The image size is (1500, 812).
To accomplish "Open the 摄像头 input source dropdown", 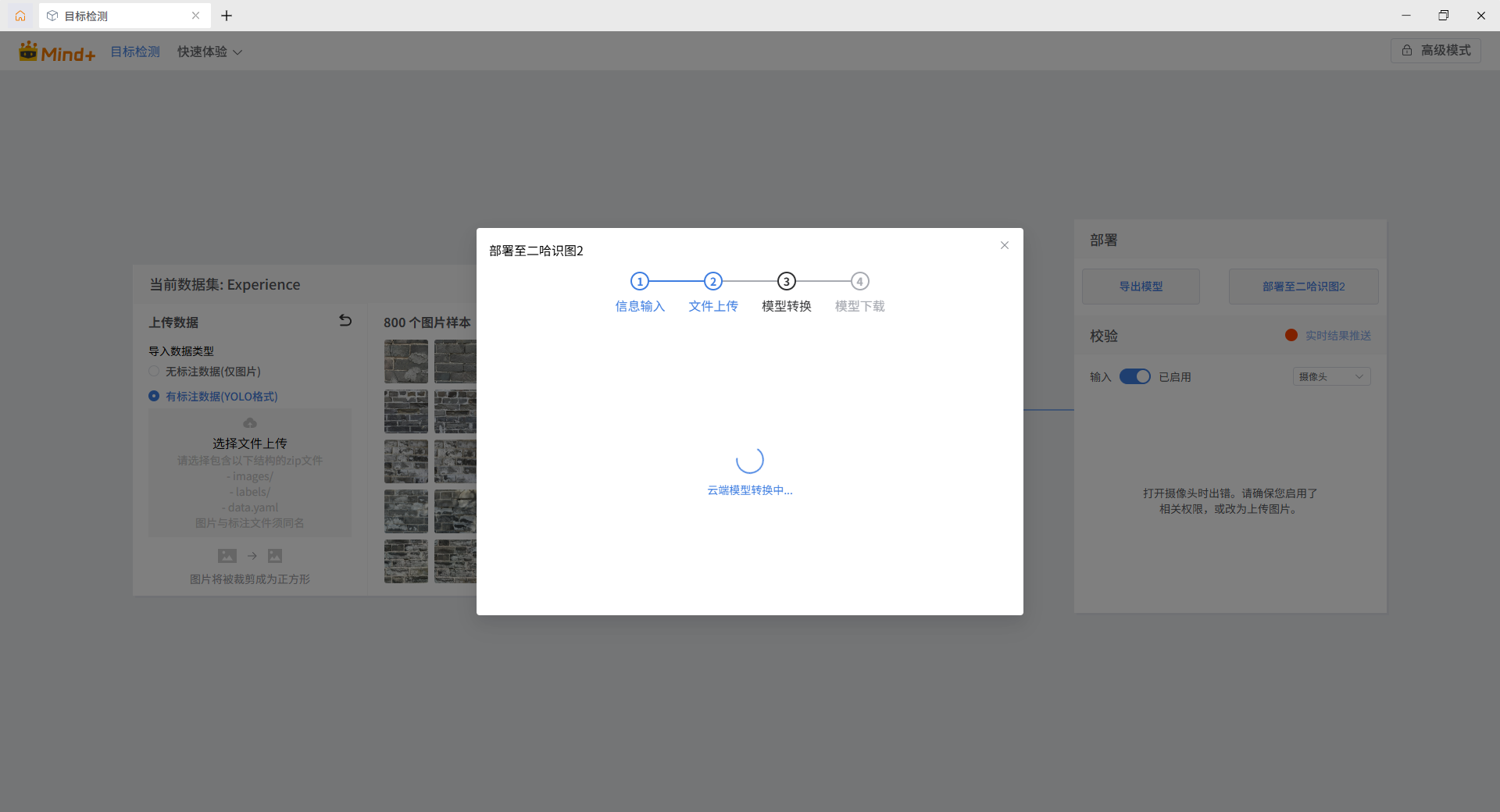I will [1331, 377].
